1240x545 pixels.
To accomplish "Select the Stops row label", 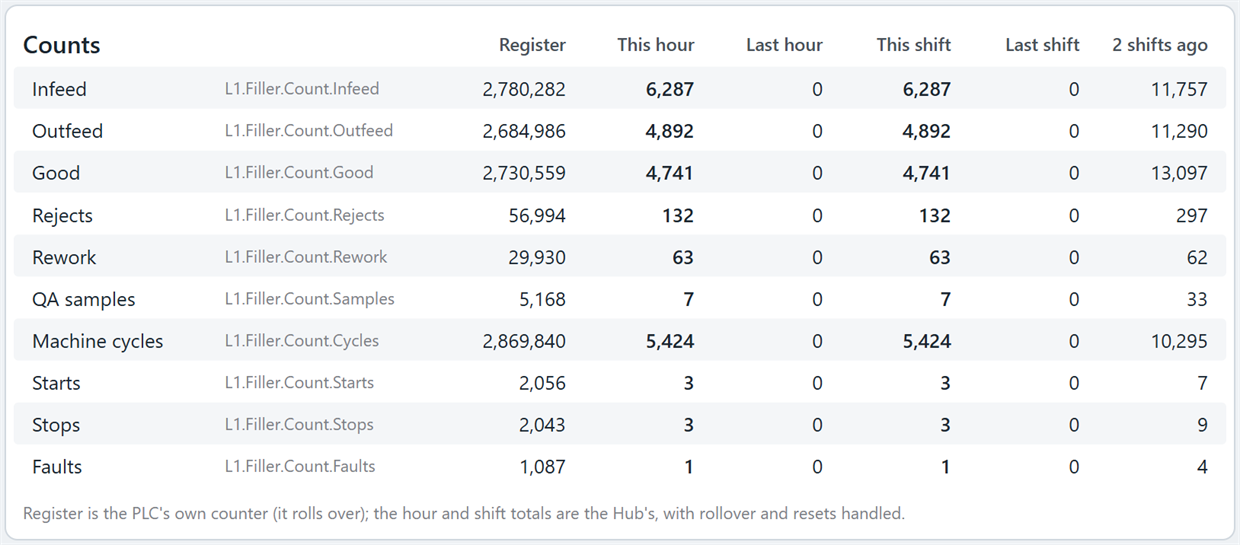I will pyautogui.click(x=56, y=425).
